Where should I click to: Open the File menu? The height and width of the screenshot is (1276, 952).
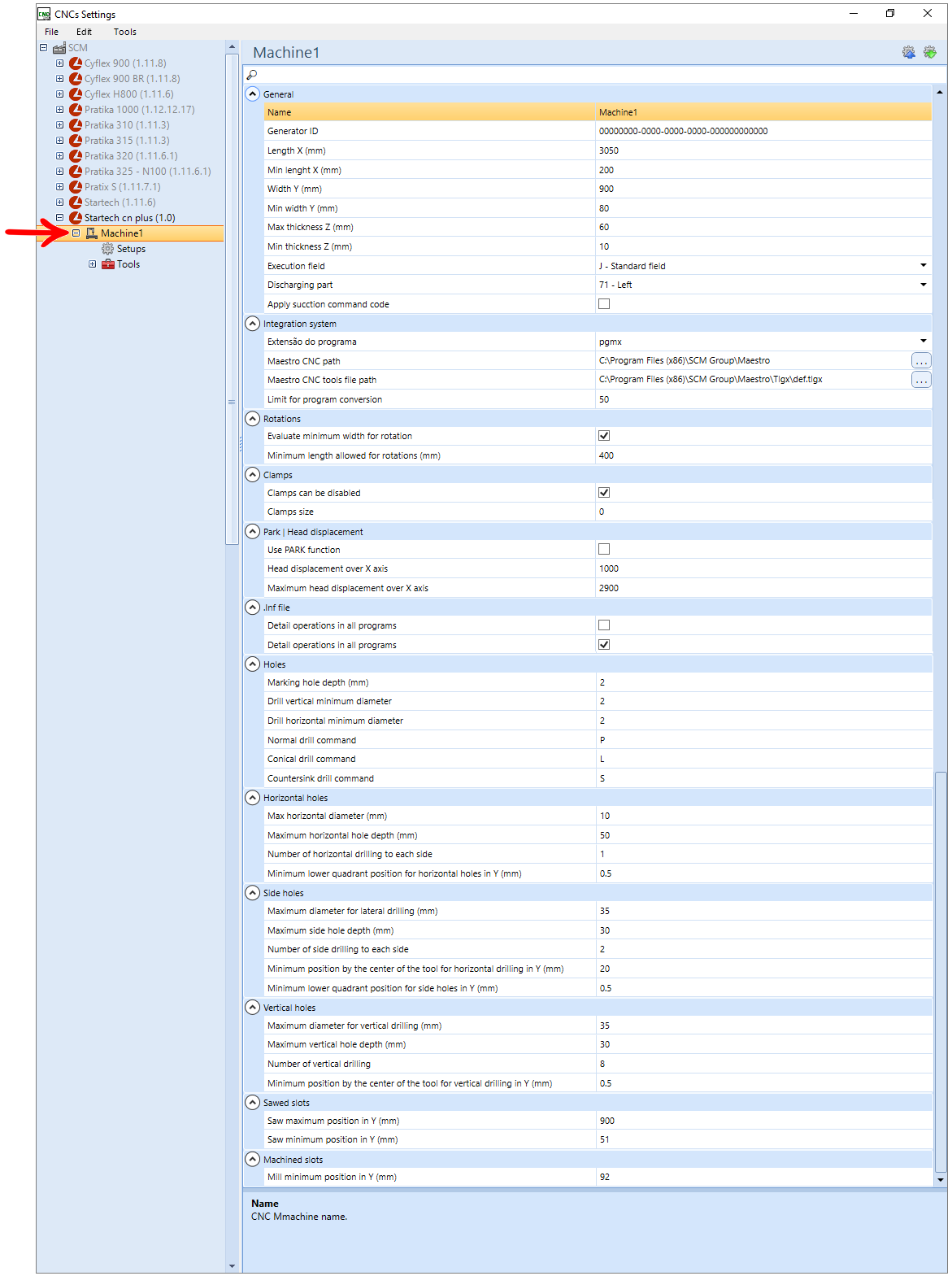[x=51, y=32]
